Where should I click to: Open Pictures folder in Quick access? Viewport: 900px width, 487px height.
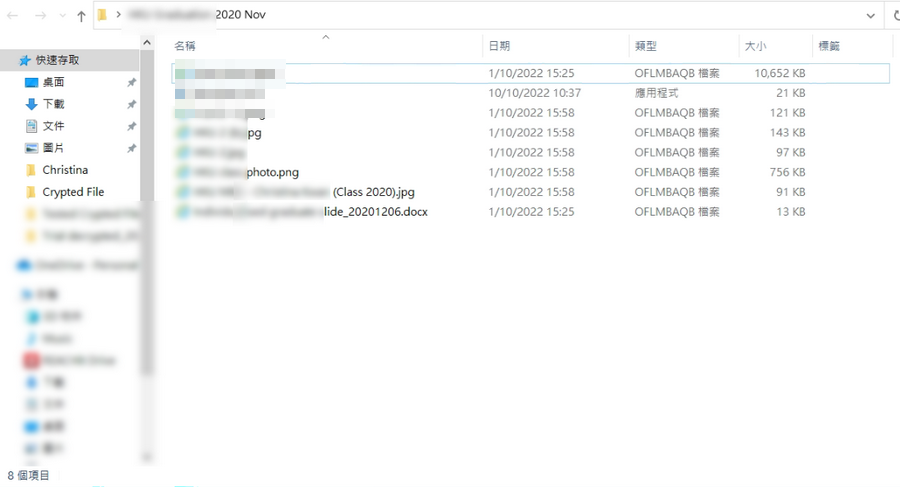[x=31, y=148]
